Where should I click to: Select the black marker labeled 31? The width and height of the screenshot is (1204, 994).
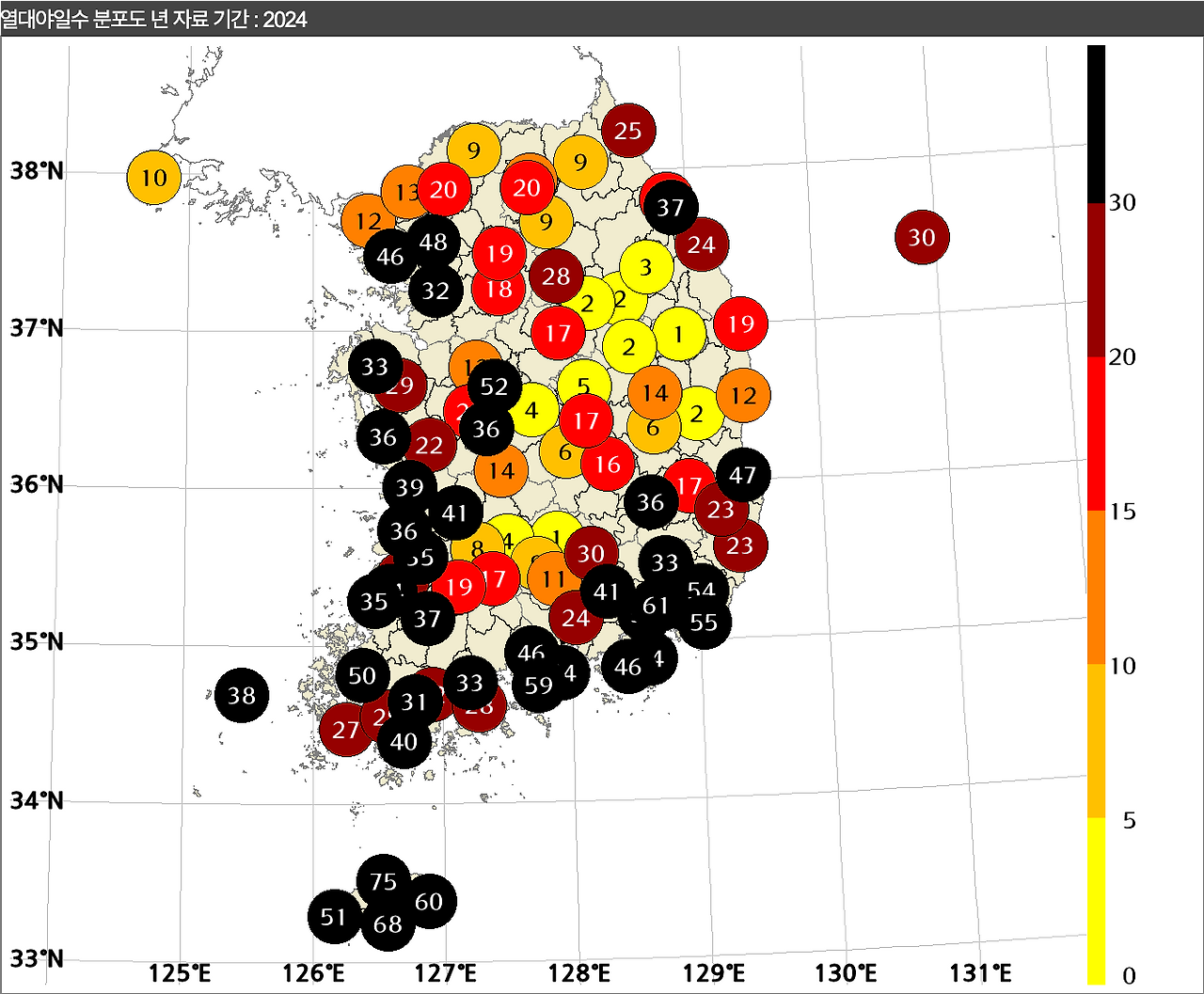(x=415, y=702)
